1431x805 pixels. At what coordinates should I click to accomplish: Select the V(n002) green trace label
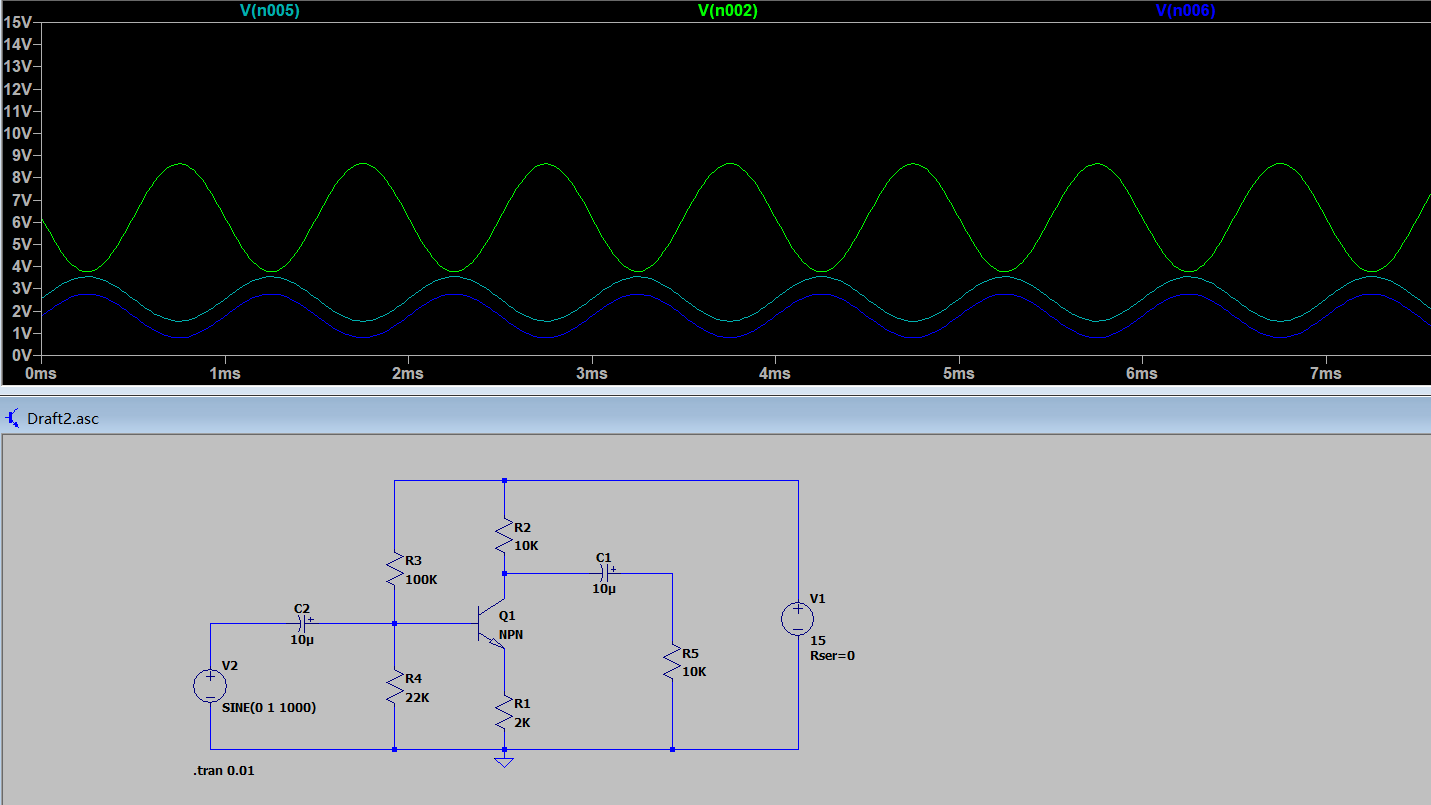click(727, 11)
